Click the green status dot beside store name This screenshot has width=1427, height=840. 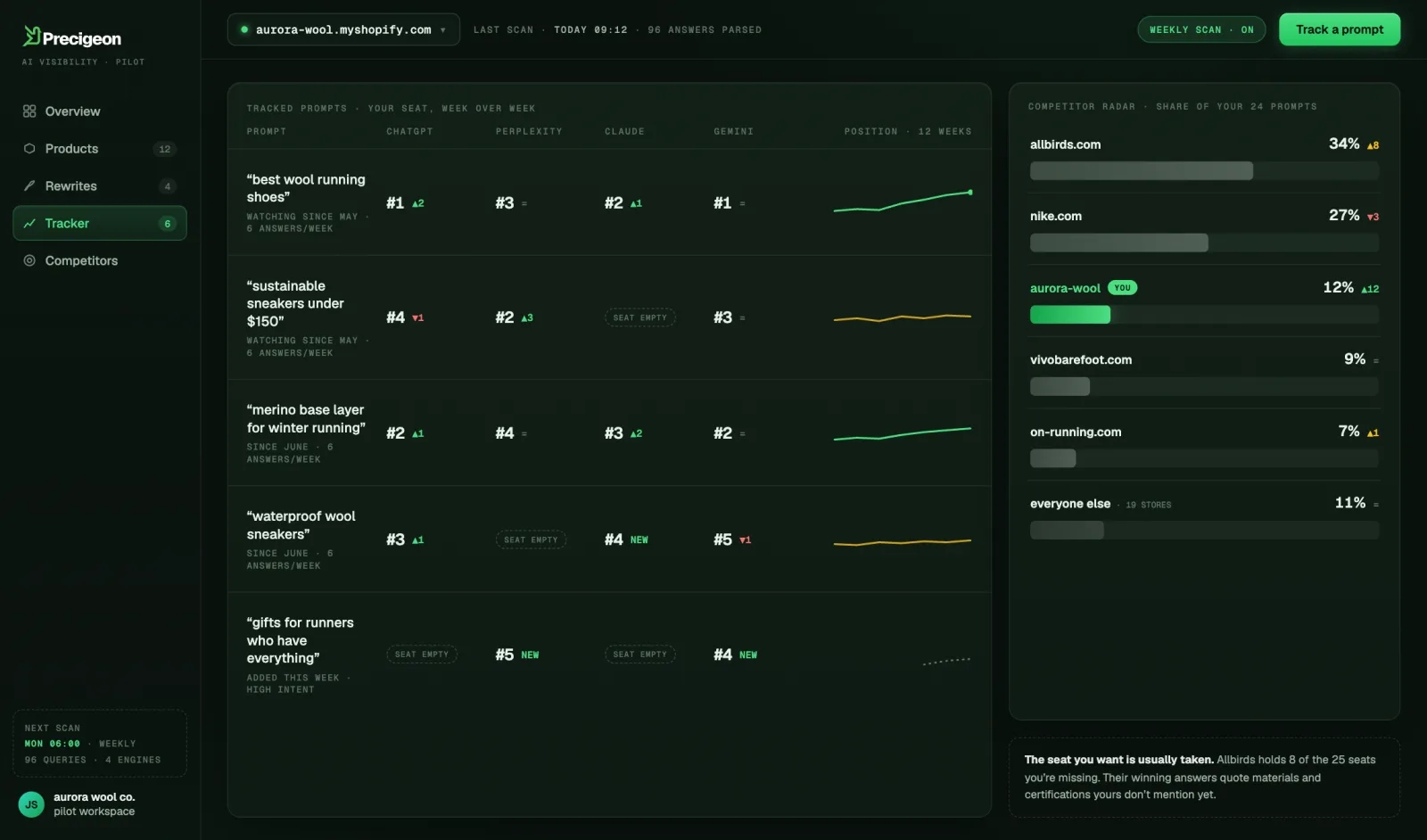[x=244, y=29]
